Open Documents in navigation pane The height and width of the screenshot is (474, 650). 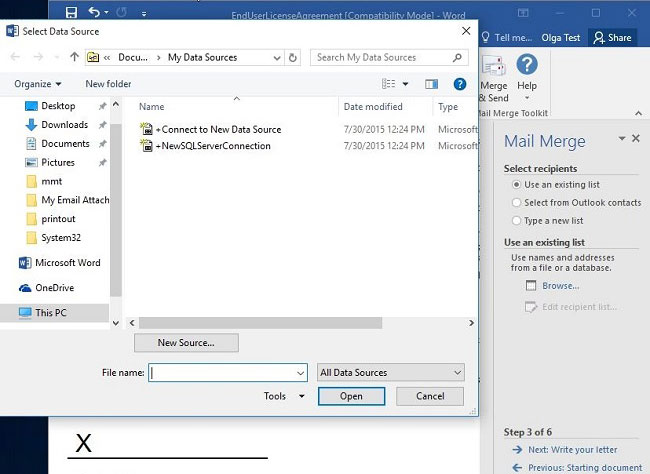click(x=65, y=144)
